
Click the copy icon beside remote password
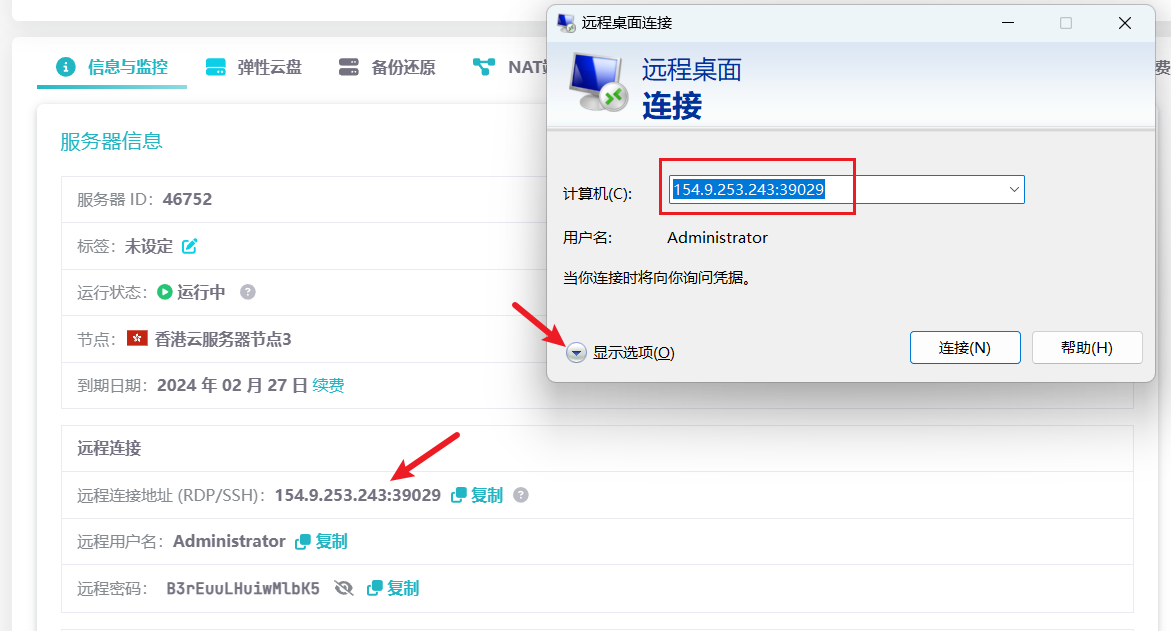pyautogui.click(x=374, y=588)
